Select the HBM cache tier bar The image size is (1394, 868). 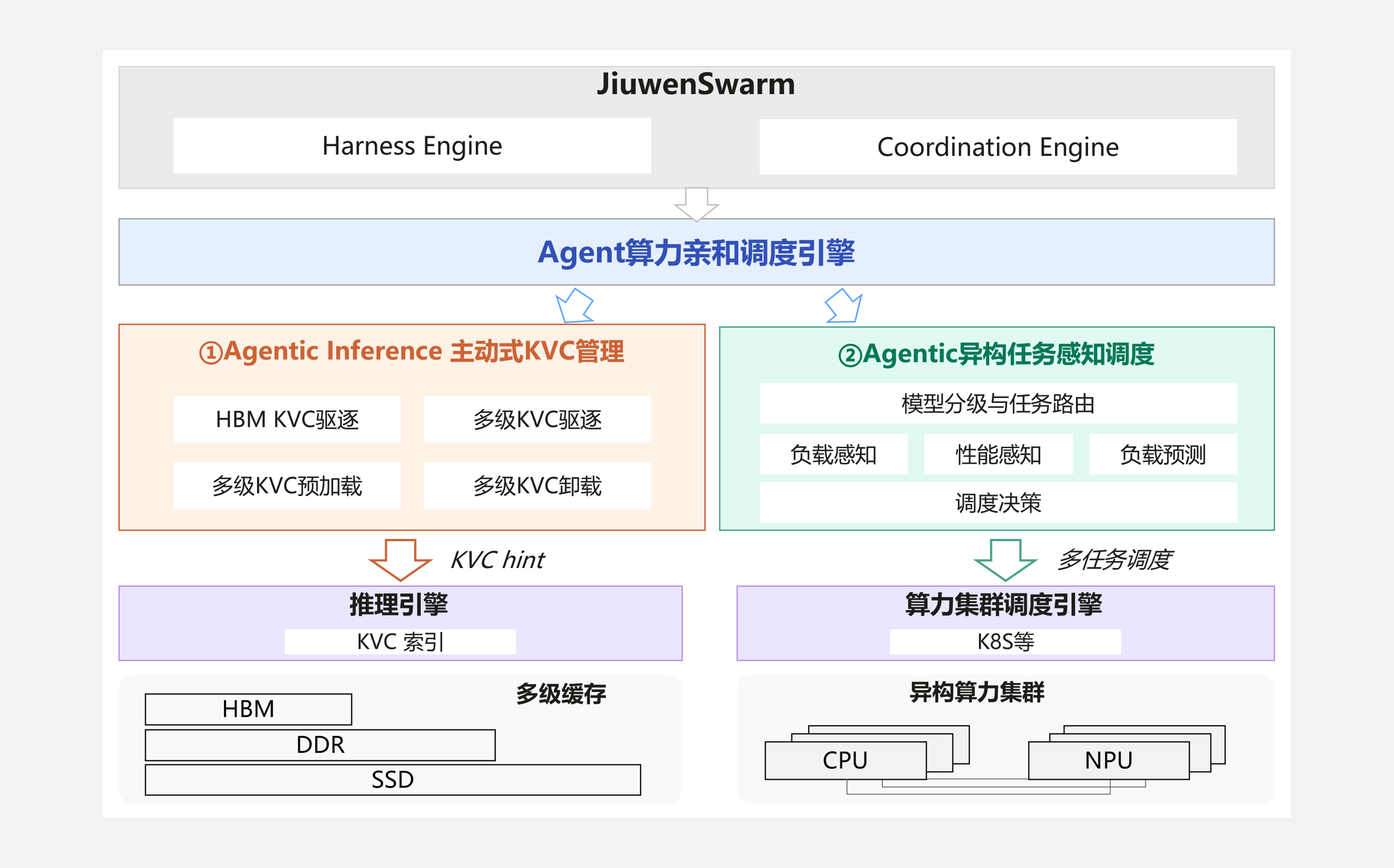(249, 709)
